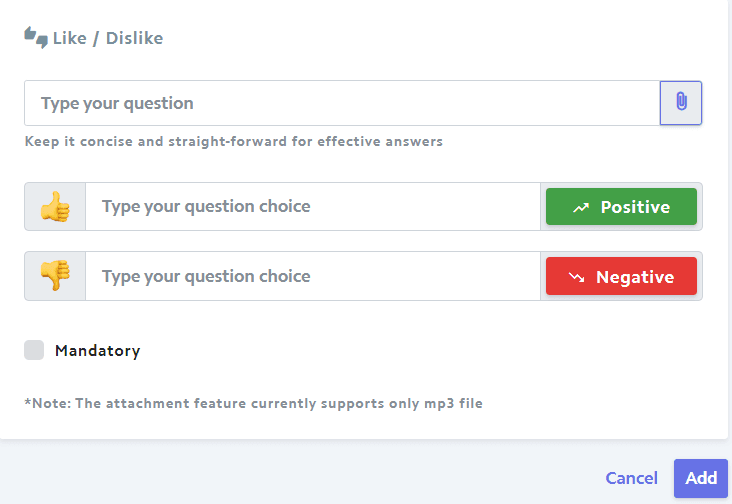Click the red Negative button
The width and height of the screenshot is (732, 504).
[621, 276]
